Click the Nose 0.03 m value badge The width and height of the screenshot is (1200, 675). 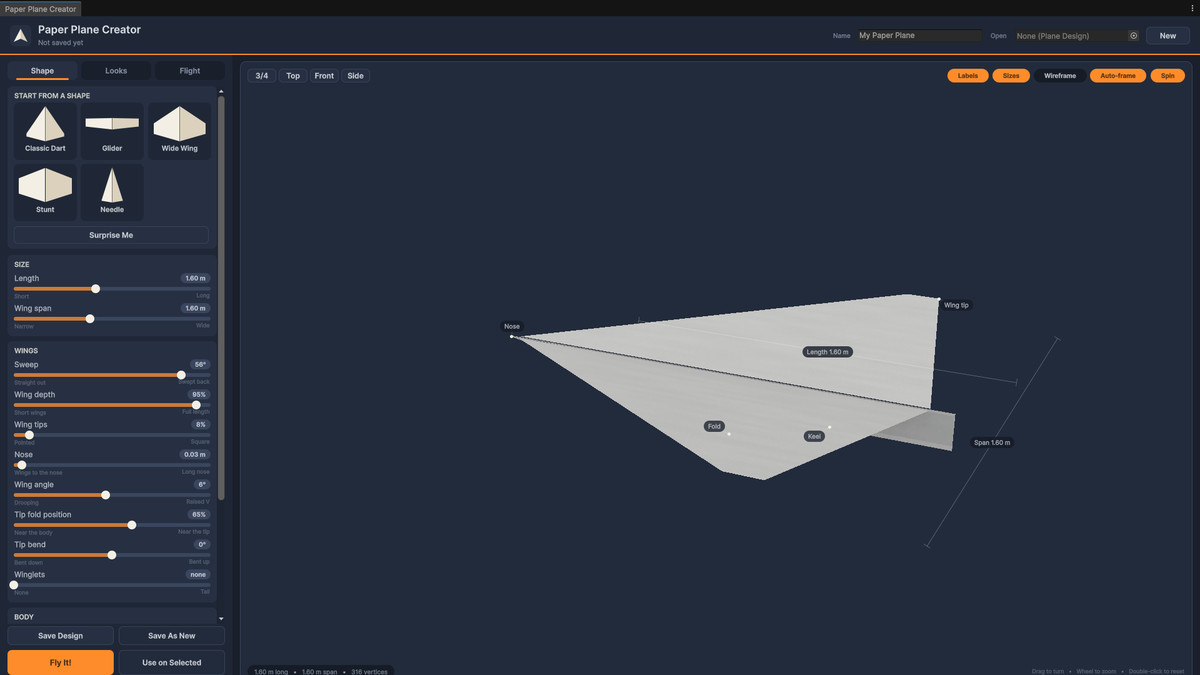pyautogui.click(x=195, y=455)
